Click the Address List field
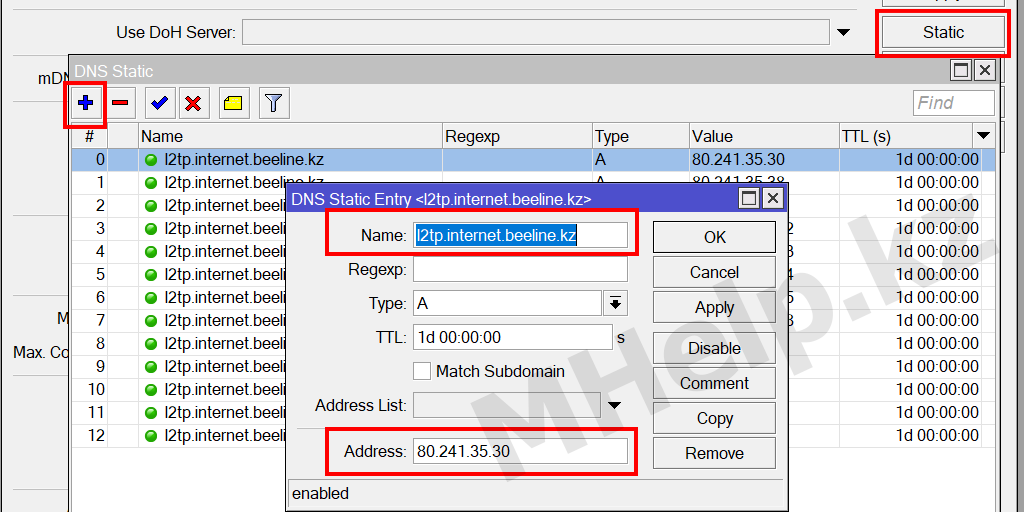The width and height of the screenshot is (1024, 512). point(507,406)
